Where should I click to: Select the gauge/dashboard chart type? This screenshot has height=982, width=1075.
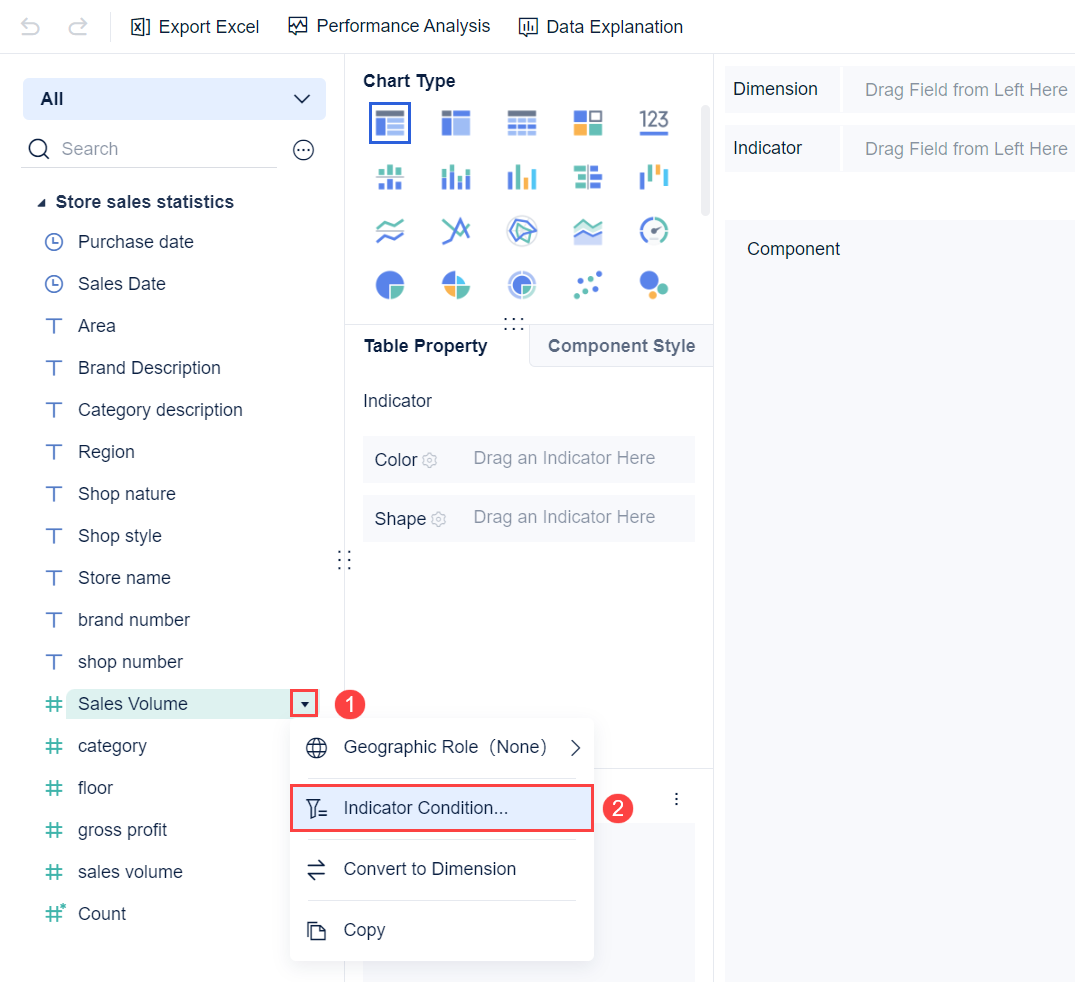(x=653, y=232)
